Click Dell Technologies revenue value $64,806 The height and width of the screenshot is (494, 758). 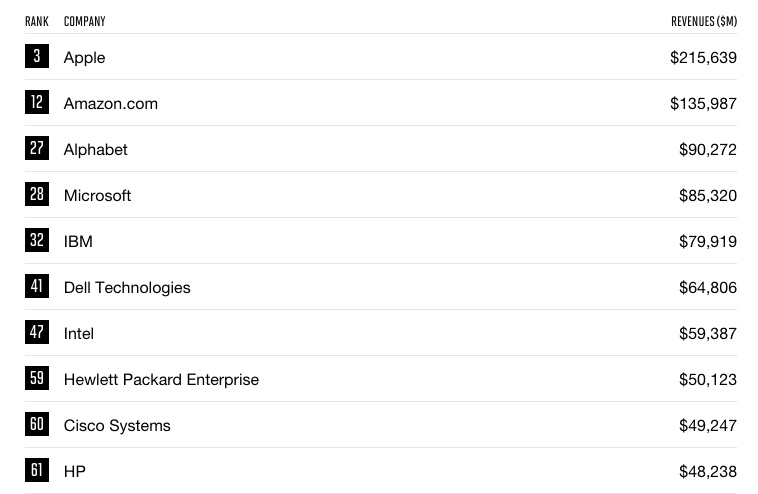click(707, 288)
